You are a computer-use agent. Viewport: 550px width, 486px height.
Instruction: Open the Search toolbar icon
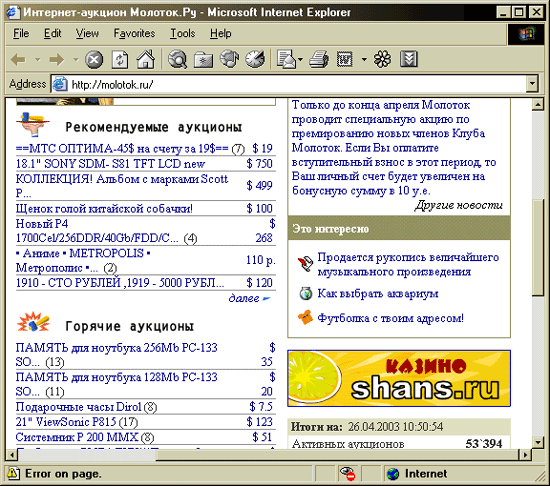tap(177, 59)
